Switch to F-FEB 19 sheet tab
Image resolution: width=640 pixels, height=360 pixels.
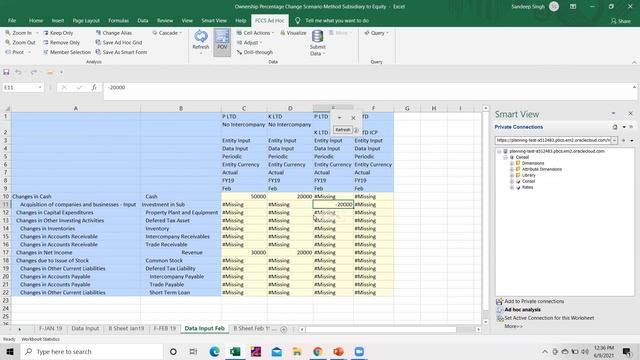pyautogui.click(x=164, y=328)
